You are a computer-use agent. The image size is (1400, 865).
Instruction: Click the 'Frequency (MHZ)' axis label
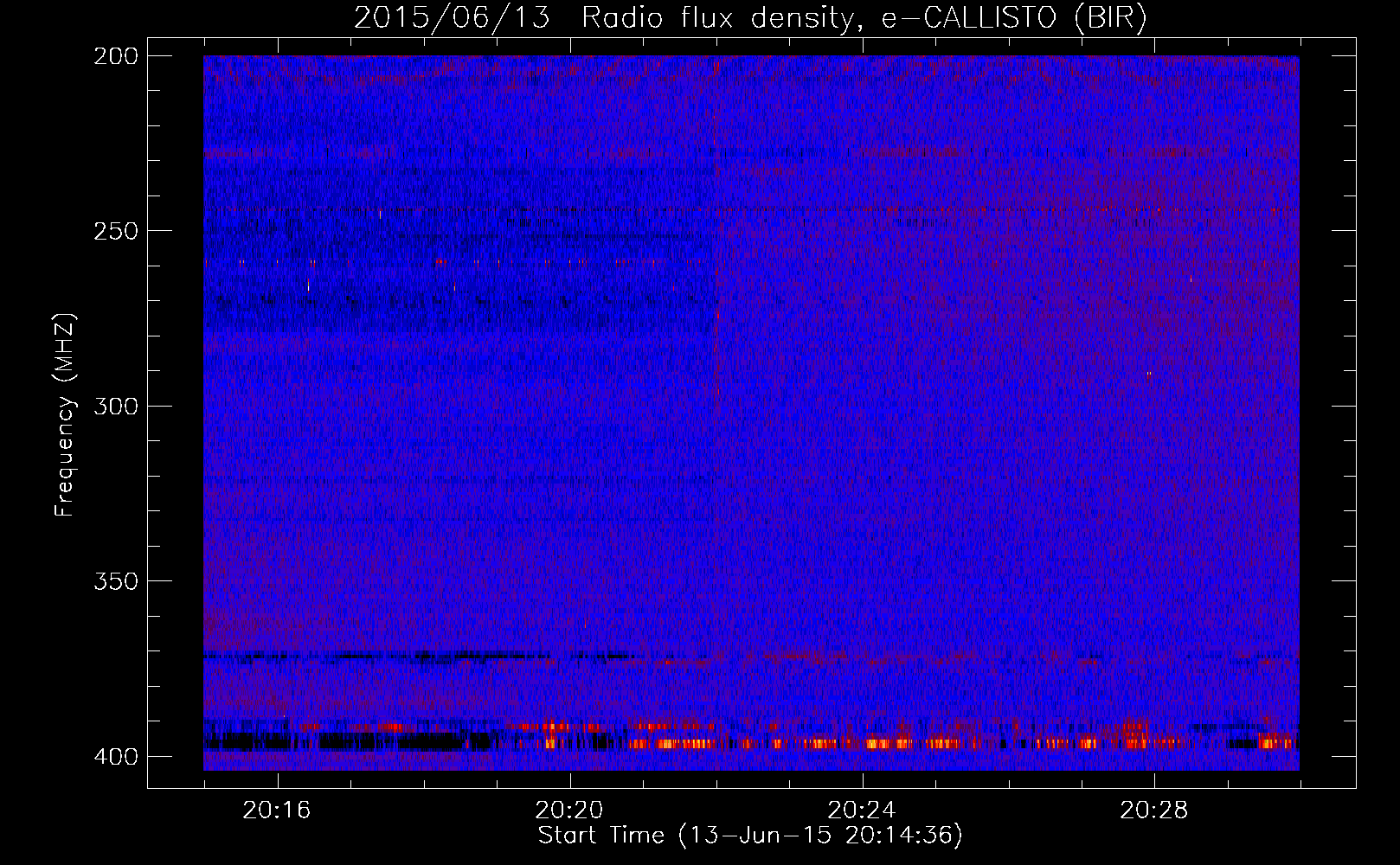tap(65, 415)
